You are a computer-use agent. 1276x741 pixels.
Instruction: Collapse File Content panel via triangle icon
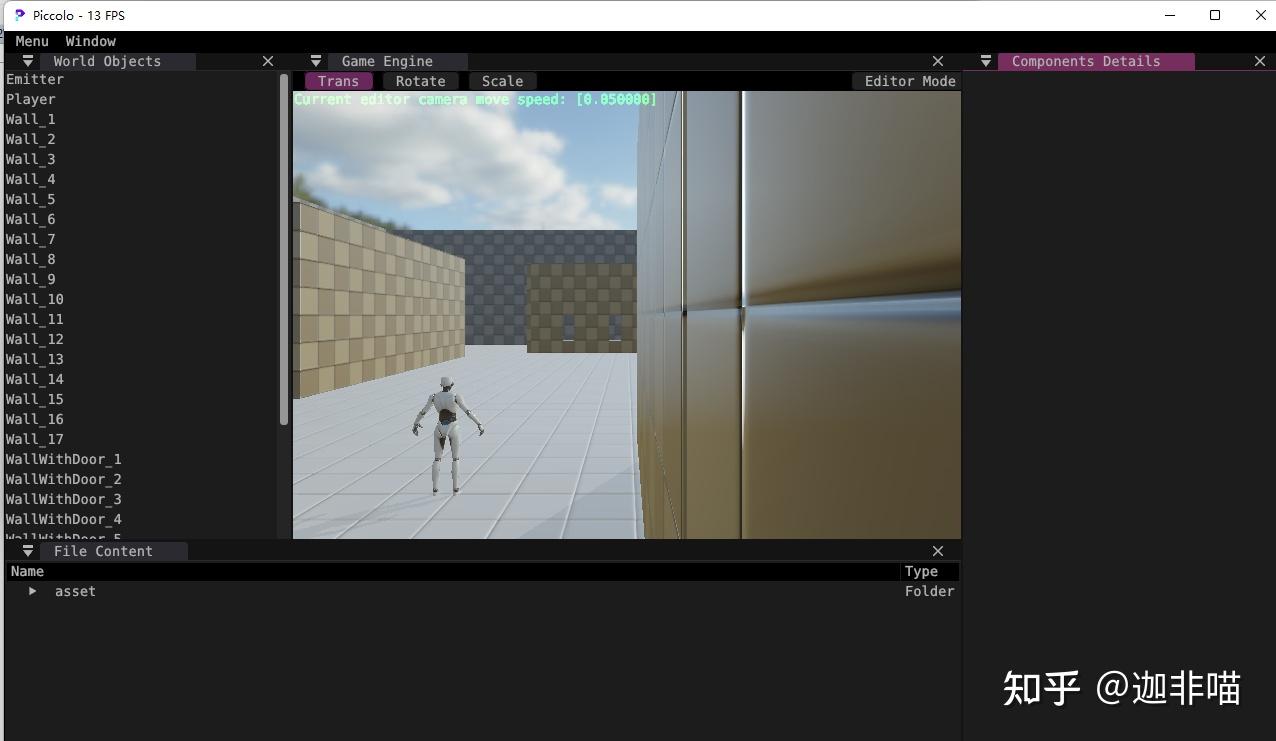(27, 551)
